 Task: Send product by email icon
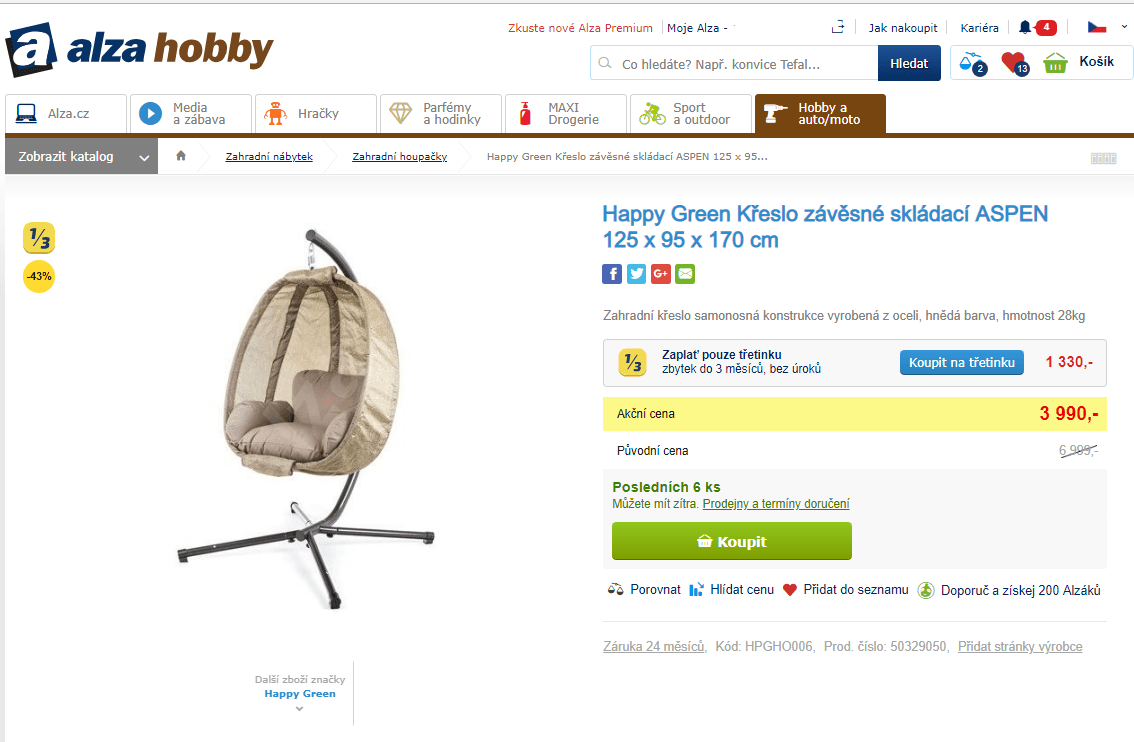pyautogui.click(x=685, y=274)
